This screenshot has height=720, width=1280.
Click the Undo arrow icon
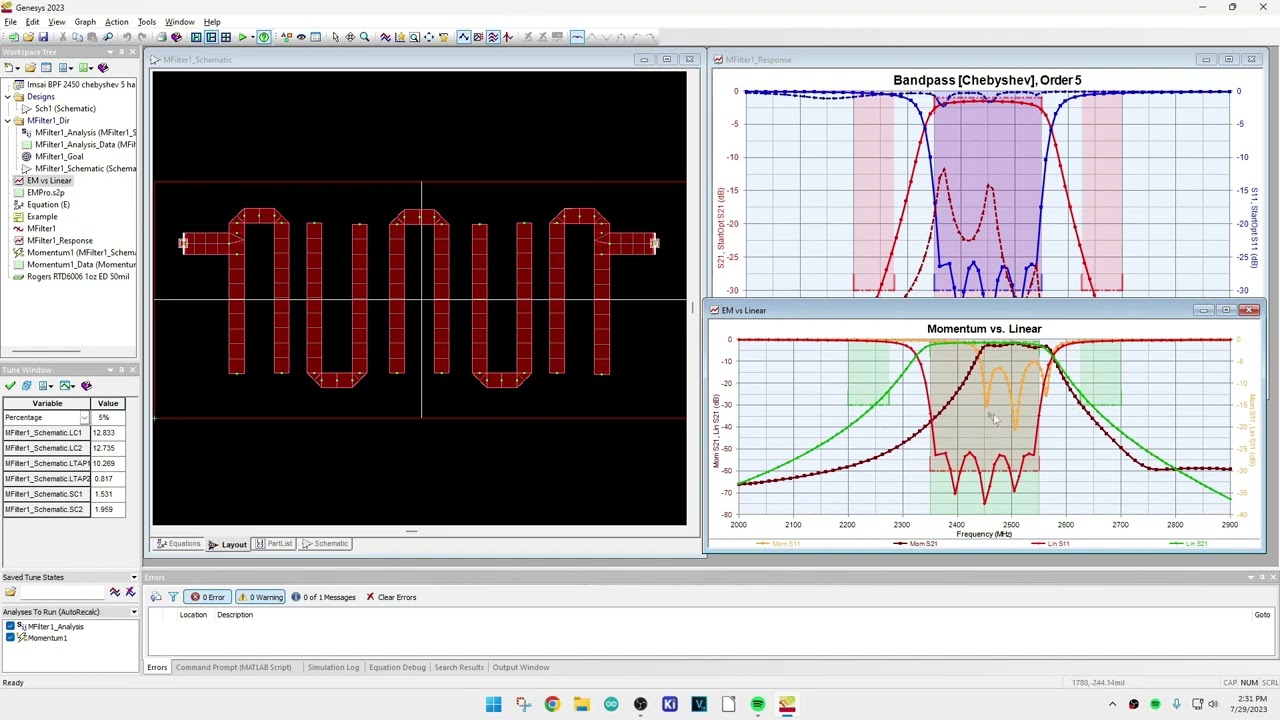(x=127, y=37)
